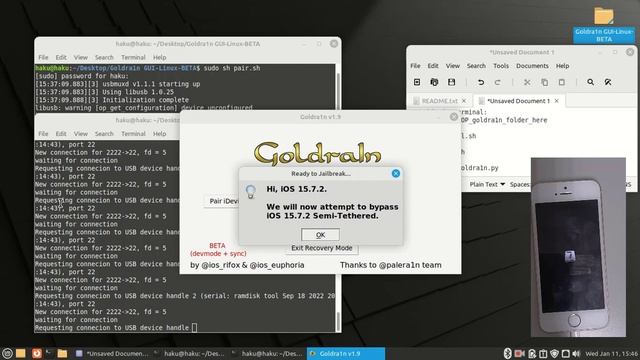
Task: Close the Goldra1n v1.9 window
Action: [x=453, y=117]
